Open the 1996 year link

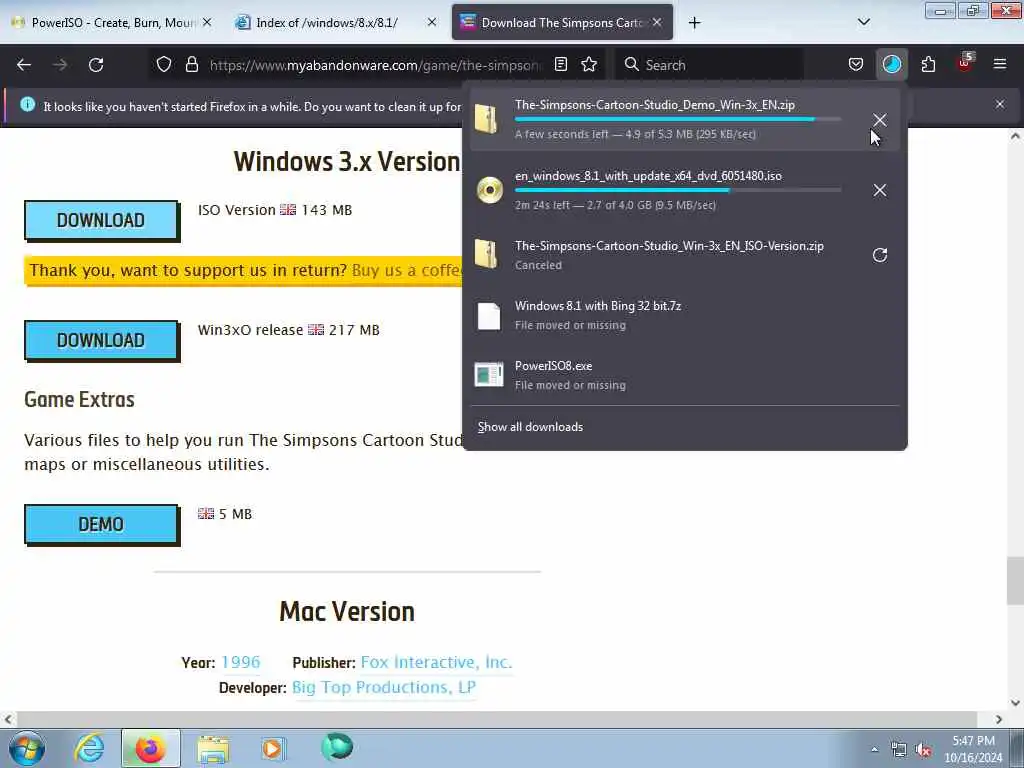240,662
